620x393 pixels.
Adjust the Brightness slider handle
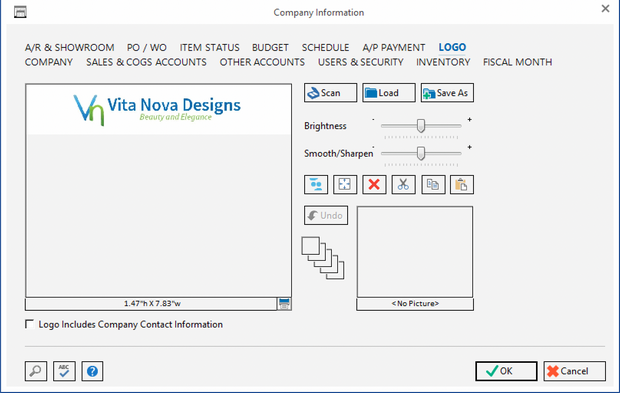(x=421, y=126)
